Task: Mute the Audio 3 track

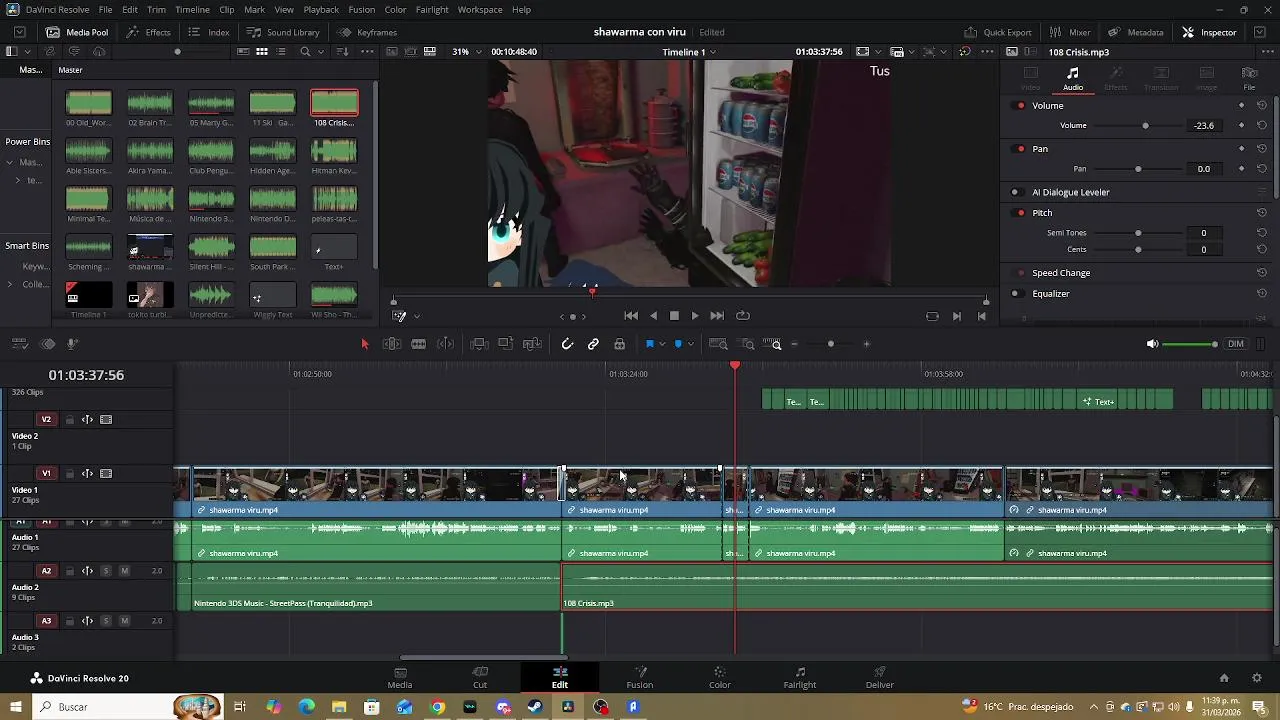Action: point(124,621)
